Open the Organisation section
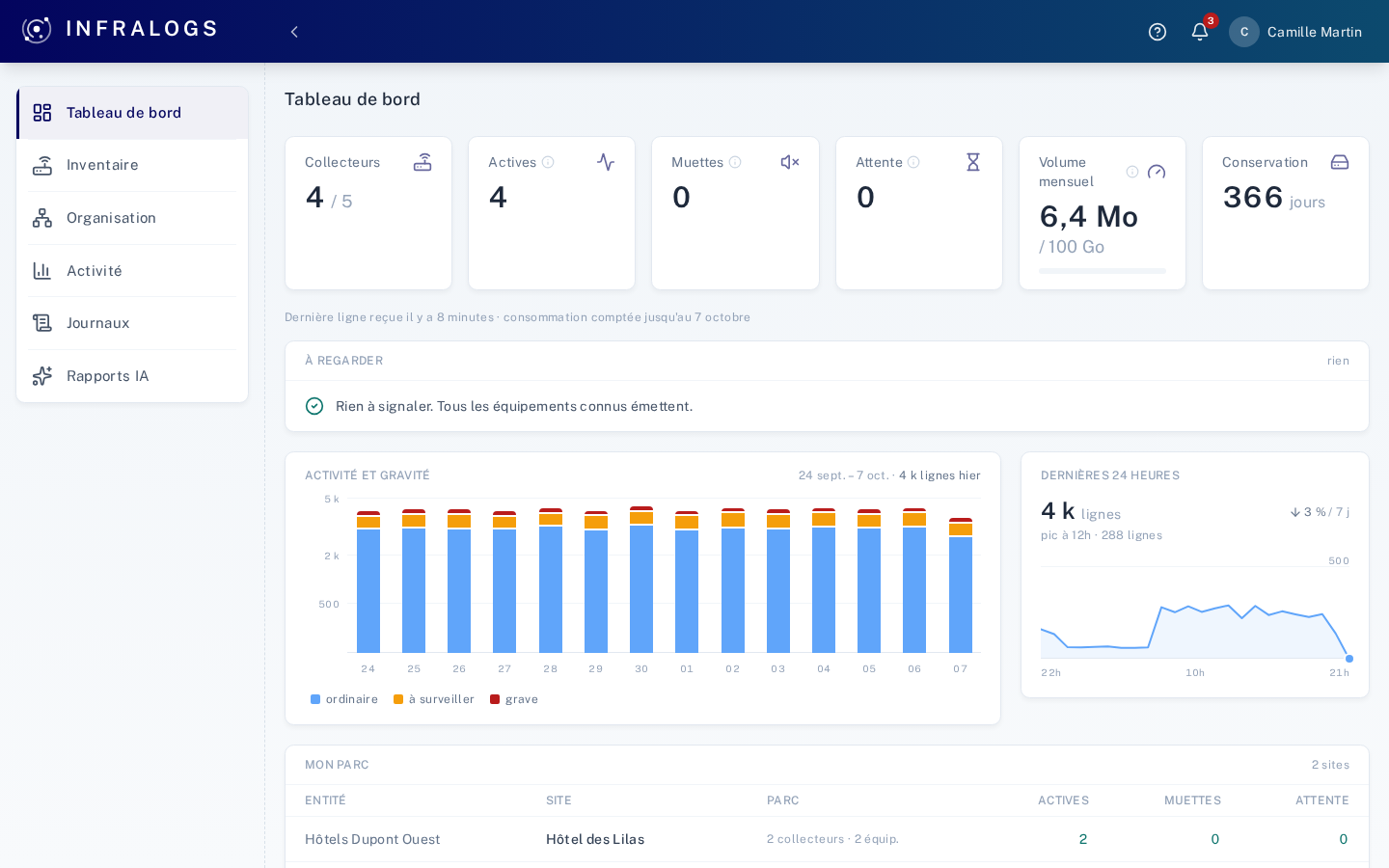 click(x=132, y=218)
